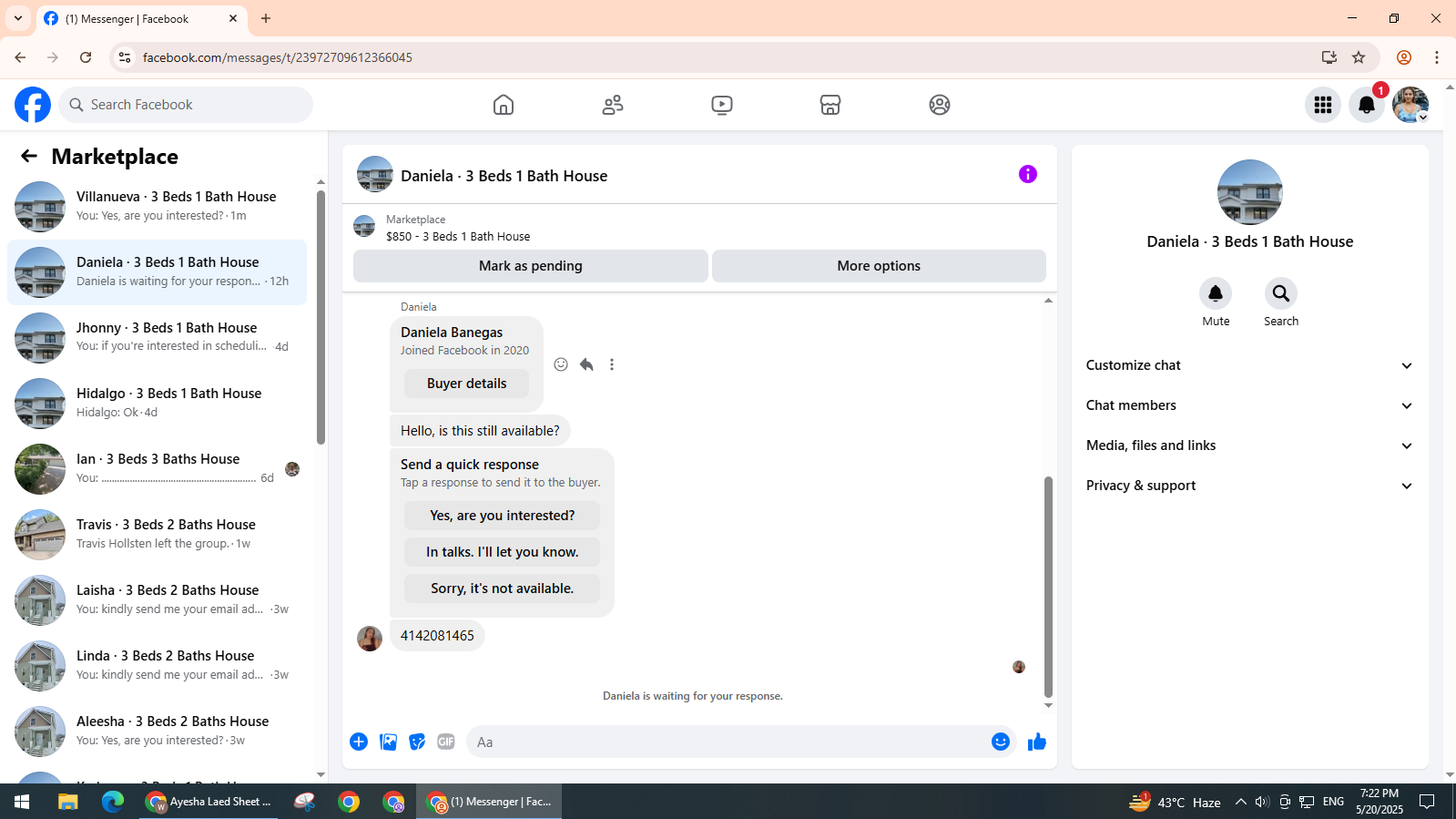This screenshot has height=819, width=1456.
Task: Reply to the Daniela Banegas message
Action: (x=586, y=364)
